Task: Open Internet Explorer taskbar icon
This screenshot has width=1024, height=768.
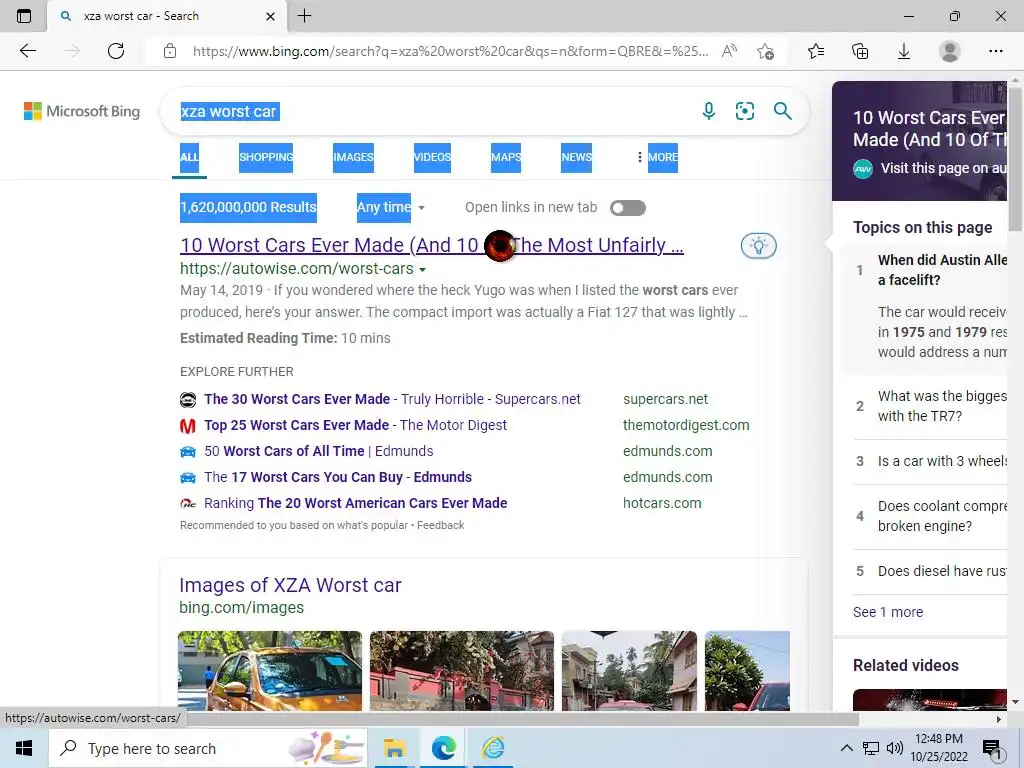Action: (493, 748)
